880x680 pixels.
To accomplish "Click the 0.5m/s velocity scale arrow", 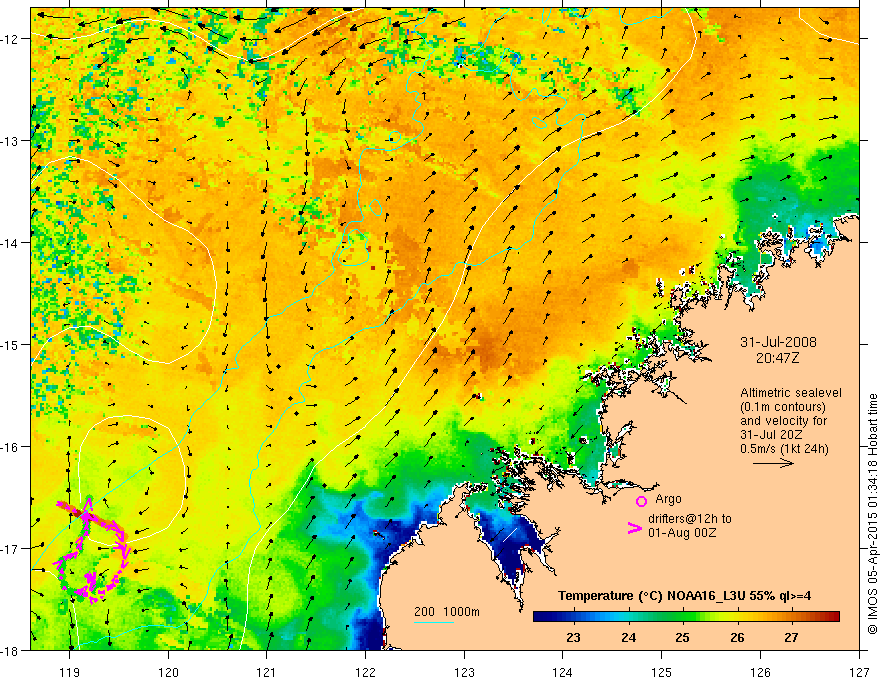I will click(x=773, y=463).
